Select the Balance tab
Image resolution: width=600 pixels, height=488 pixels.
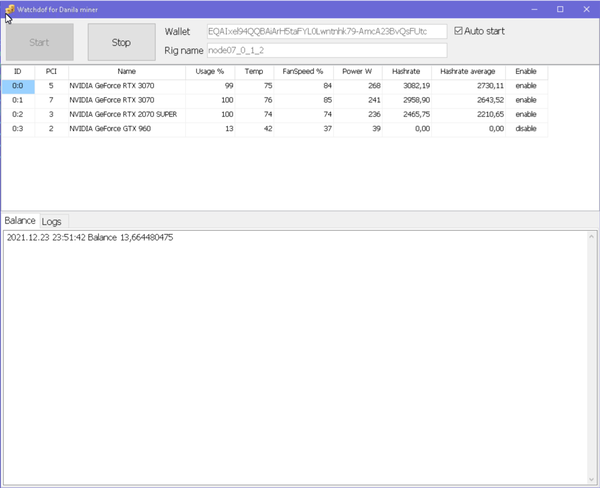click(x=19, y=220)
